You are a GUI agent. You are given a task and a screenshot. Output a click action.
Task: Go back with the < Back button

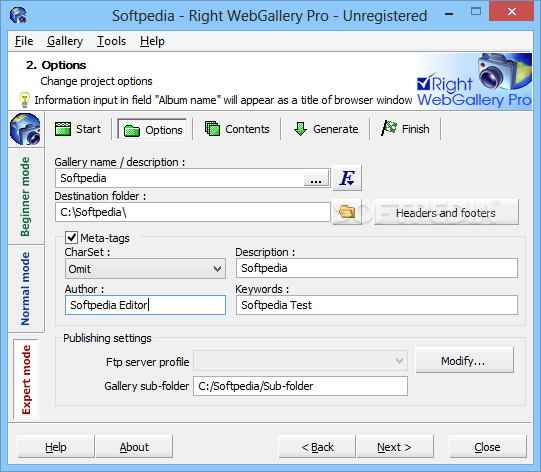coord(317,447)
